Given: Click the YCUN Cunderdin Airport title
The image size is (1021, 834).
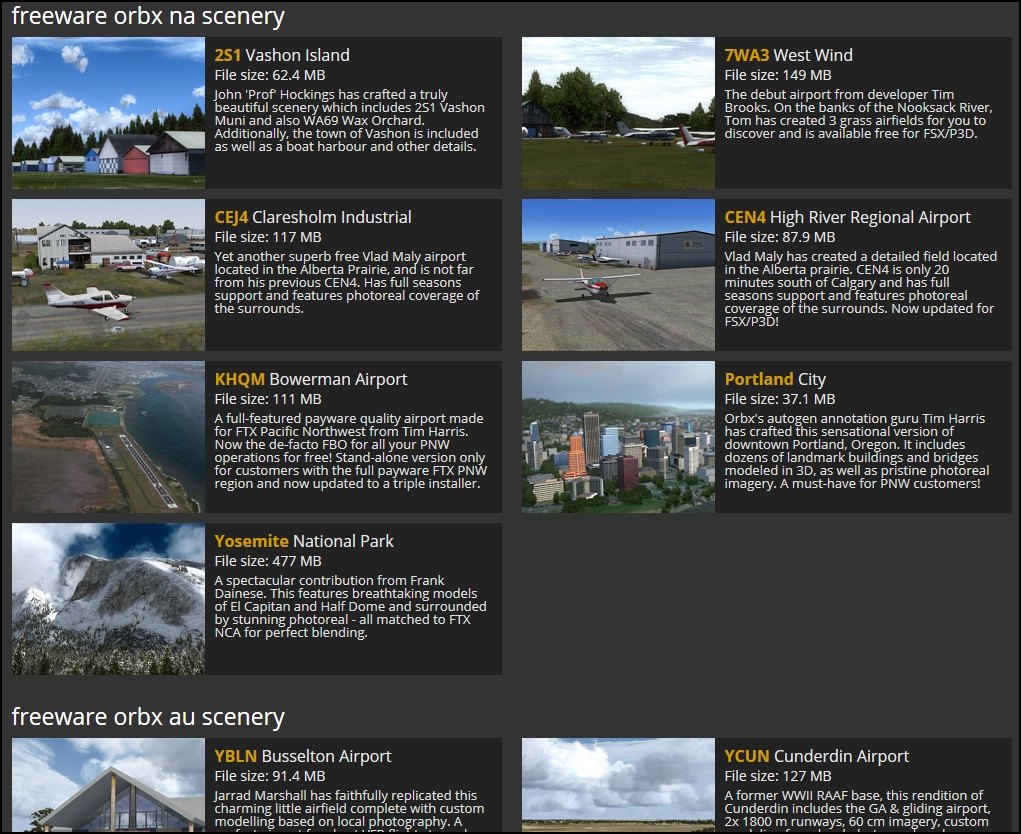Looking at the screenshot, I should (817, 757).
